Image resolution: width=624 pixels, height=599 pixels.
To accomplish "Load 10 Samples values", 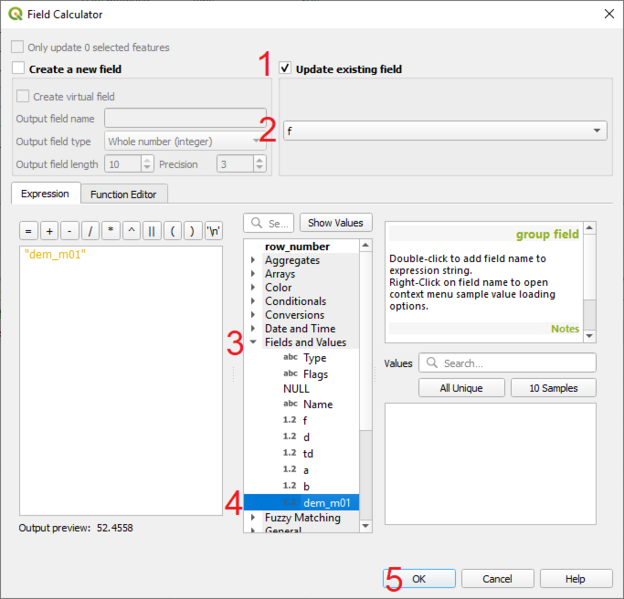I will [x=554, y=388].
